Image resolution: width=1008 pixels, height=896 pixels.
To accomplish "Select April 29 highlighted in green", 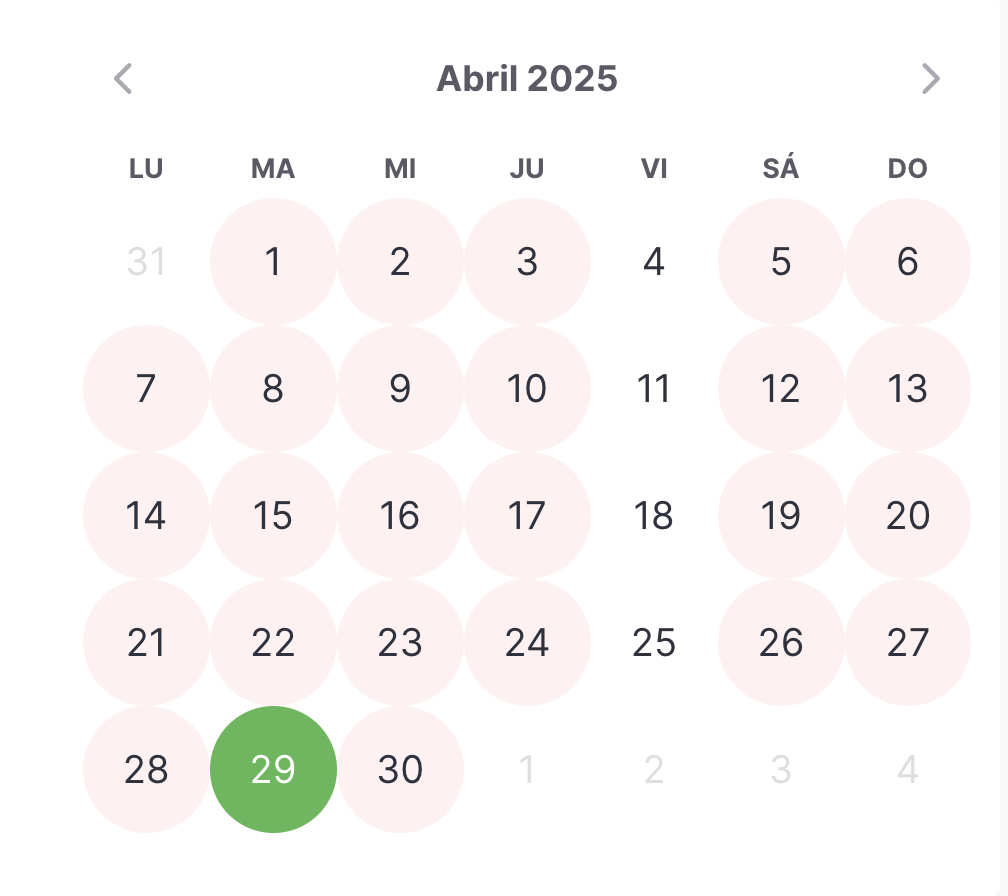I will [273, 769].
